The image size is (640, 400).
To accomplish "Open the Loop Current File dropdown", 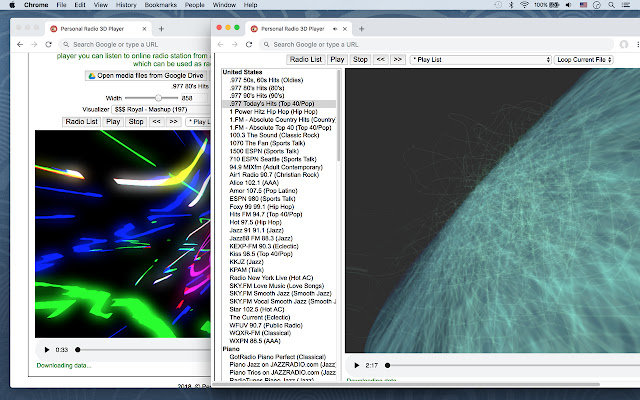I will pos(584,60).
